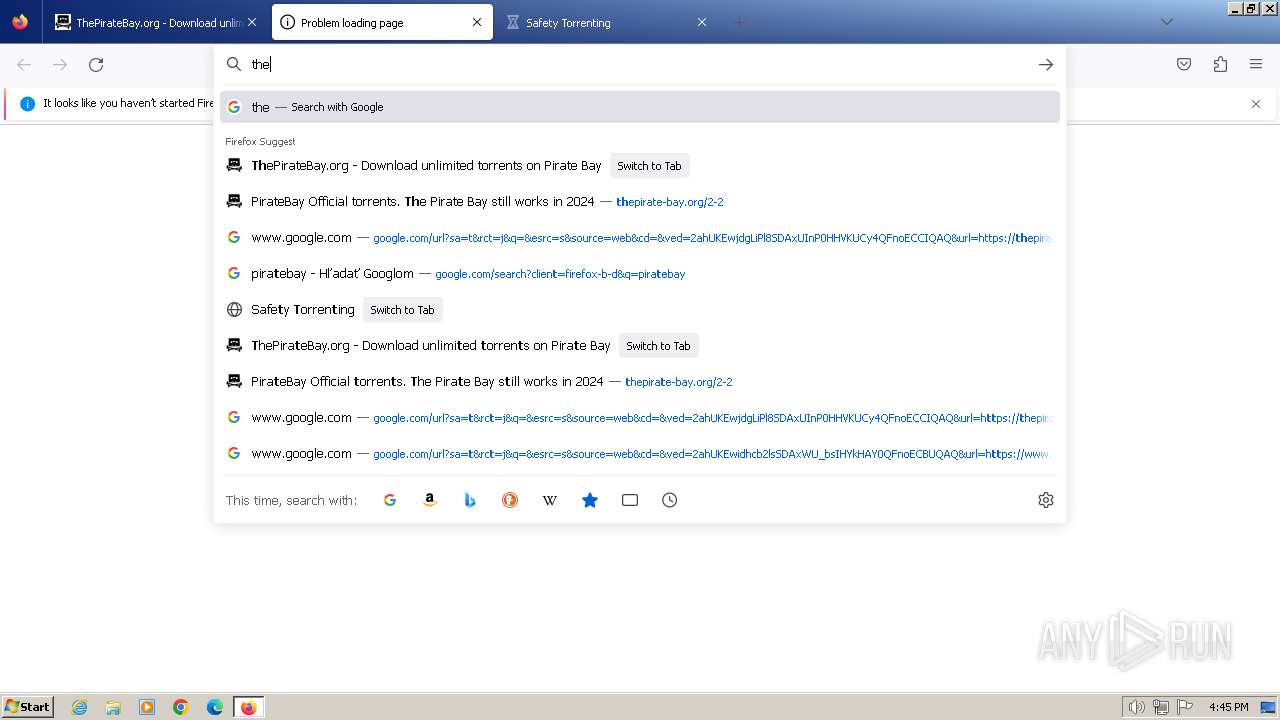Open search settings gear
This screenshot has height=720, width=1280.
[1046, 500]
